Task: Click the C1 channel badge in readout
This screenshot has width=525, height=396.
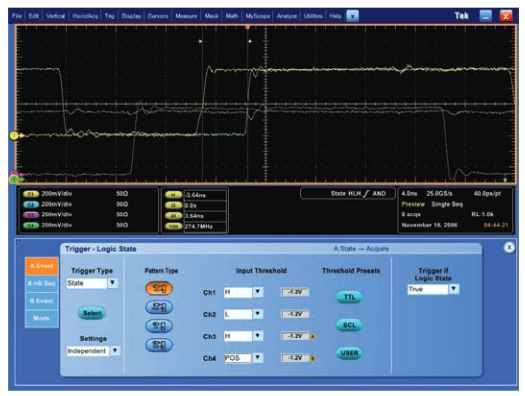Action: click(31, 194)
